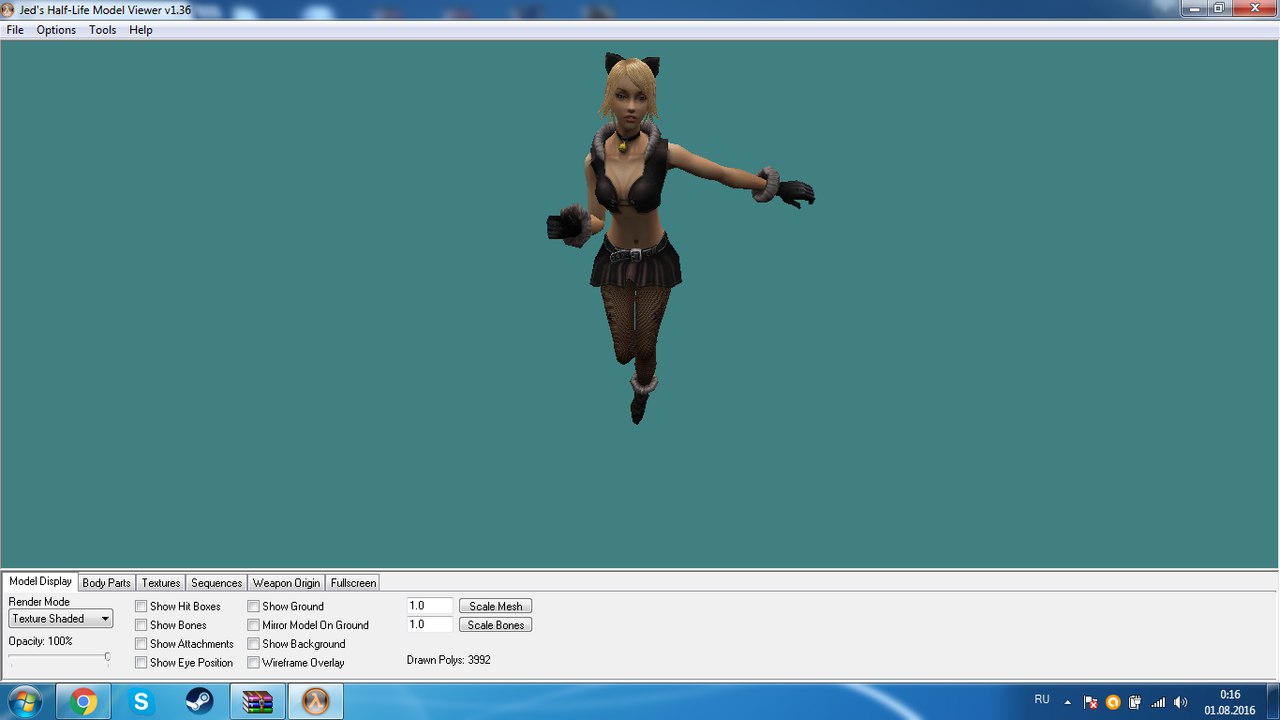Screen dimensions: 1280x720
Task: Click the Scale Bones button
Action: (x=496, y=625)
